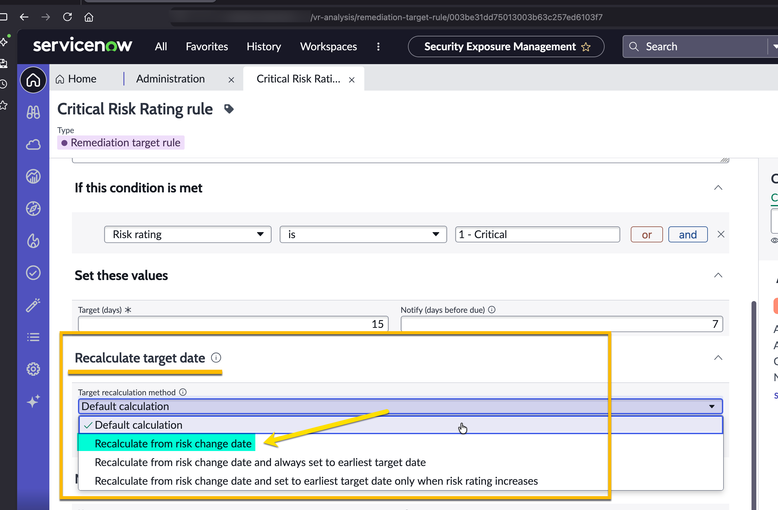Favorite Security Exposure Management with star

click(x=586, y=47)
